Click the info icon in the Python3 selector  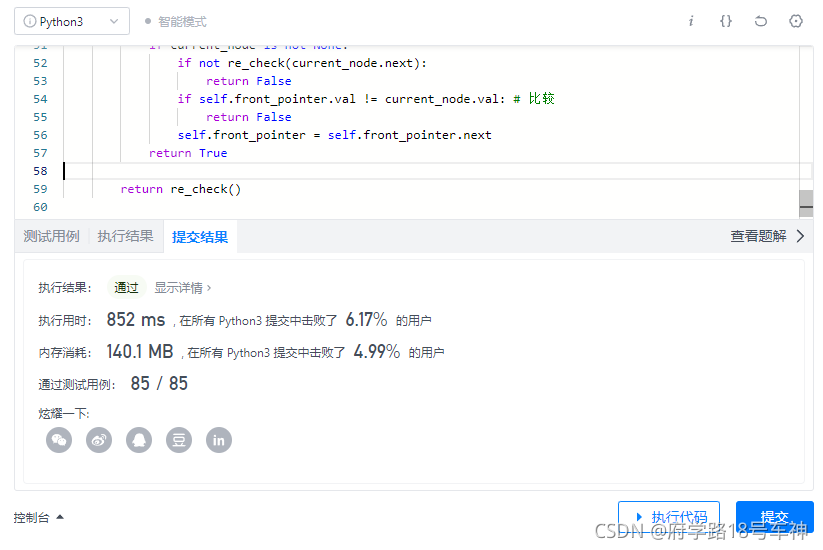30,21
